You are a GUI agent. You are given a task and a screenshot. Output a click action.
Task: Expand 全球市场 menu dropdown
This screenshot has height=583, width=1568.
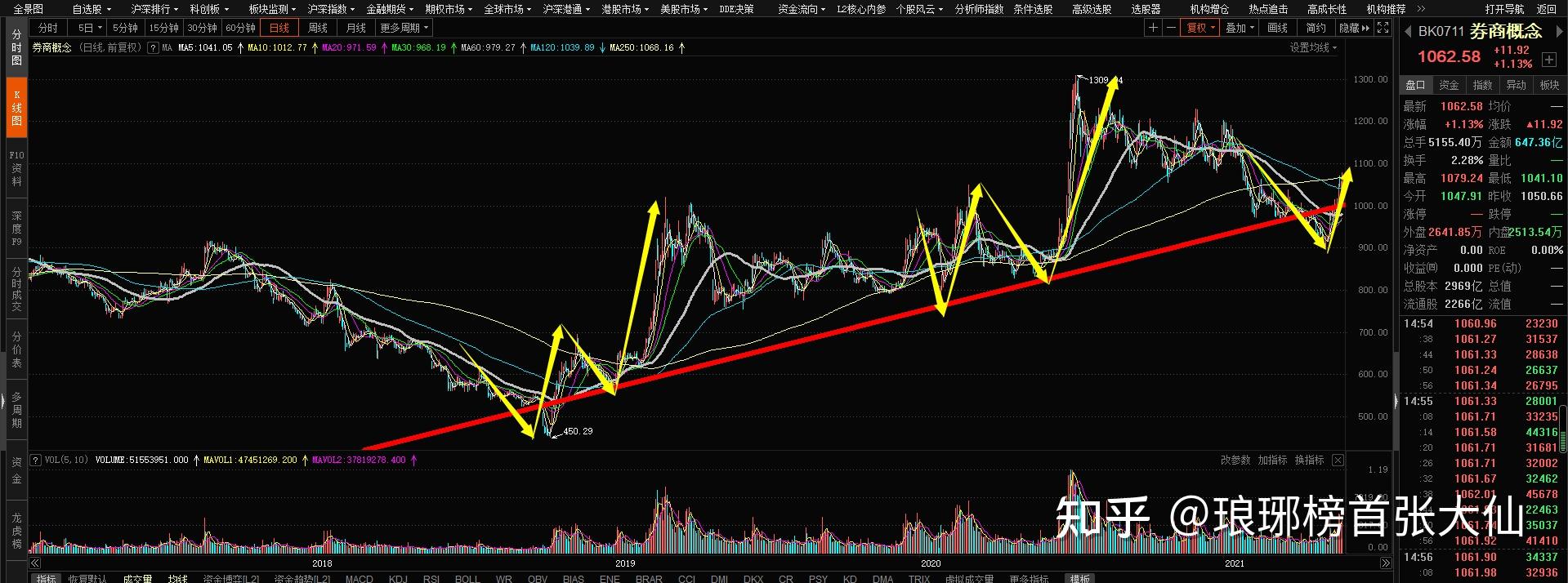tap(507, 9)
